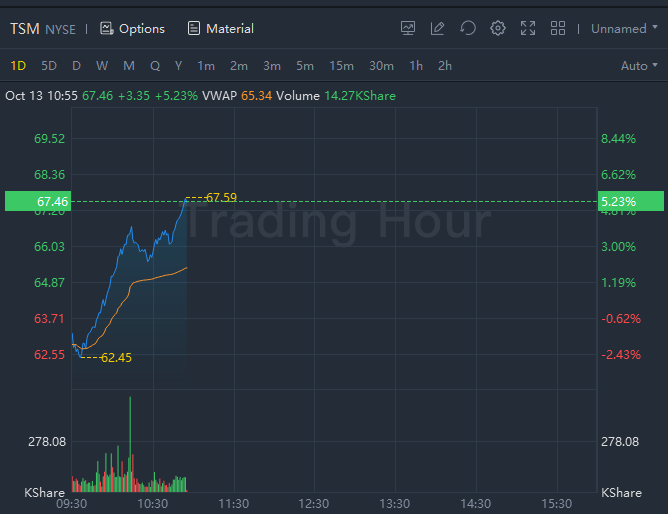Select the 15m interval
The image size is (668, 514).
(341, 66)
